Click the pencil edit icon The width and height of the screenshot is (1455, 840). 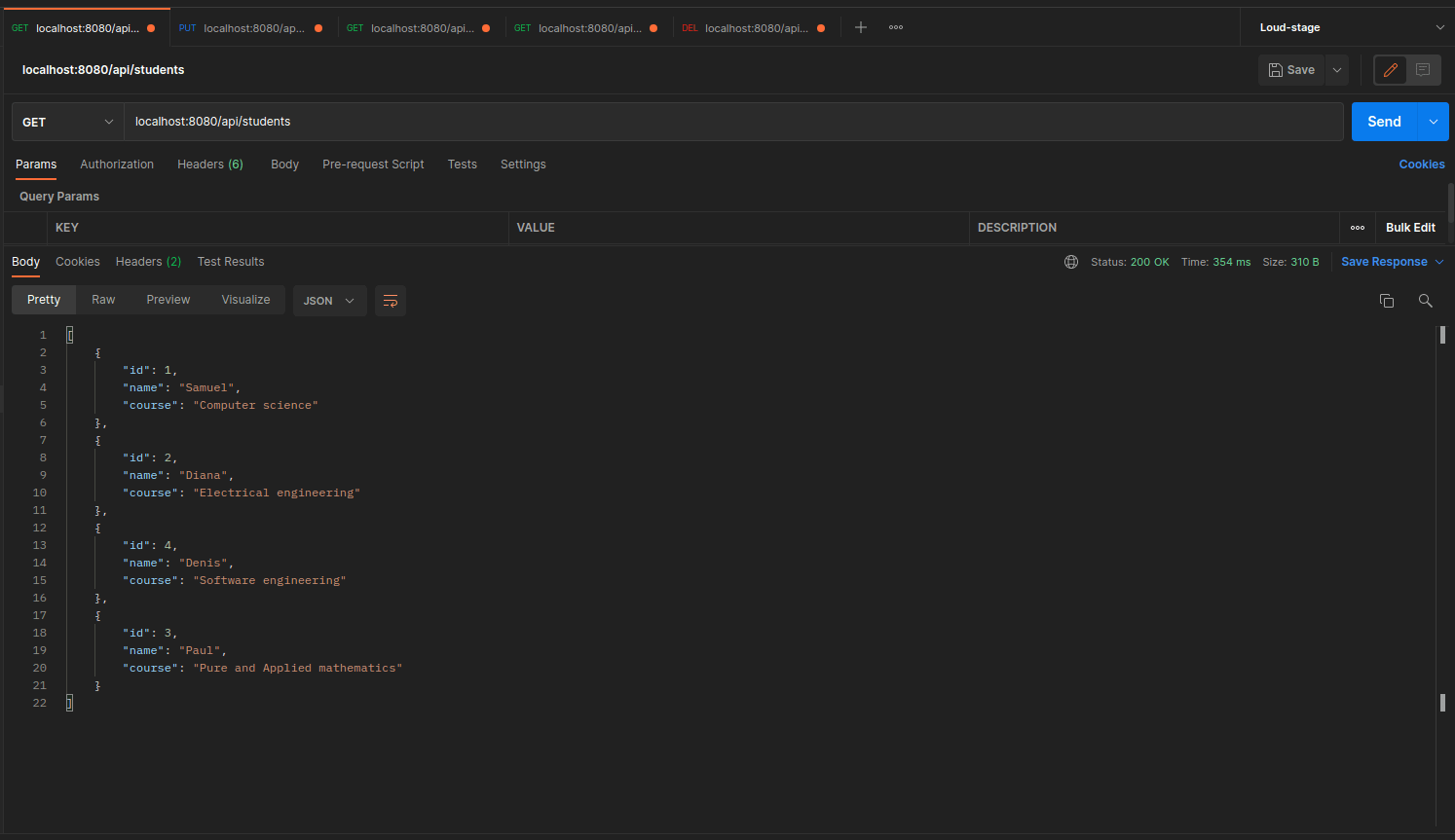(x=1391, y=70)
